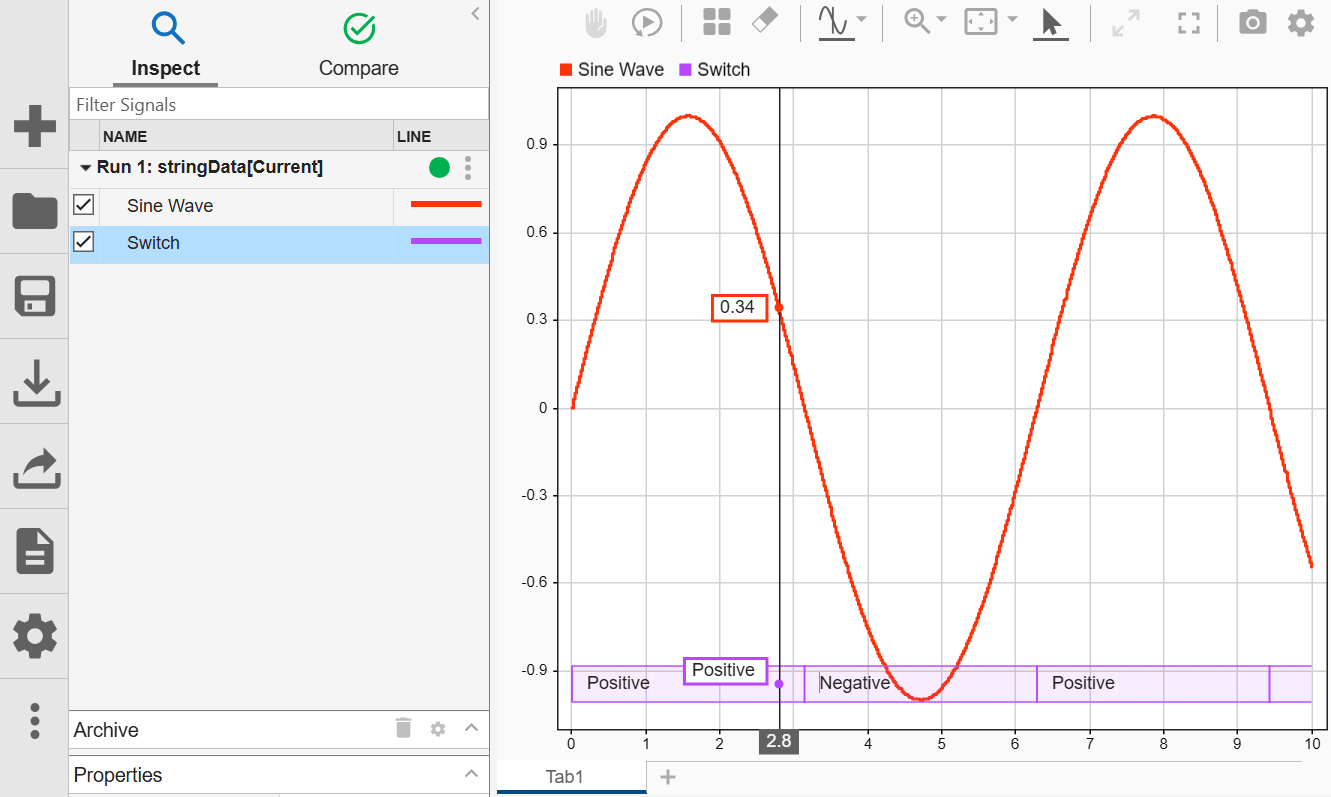Uncheck the Switch signal checkbox
1331x797 pixels.
pyautogui.click(x=84, y=242)
